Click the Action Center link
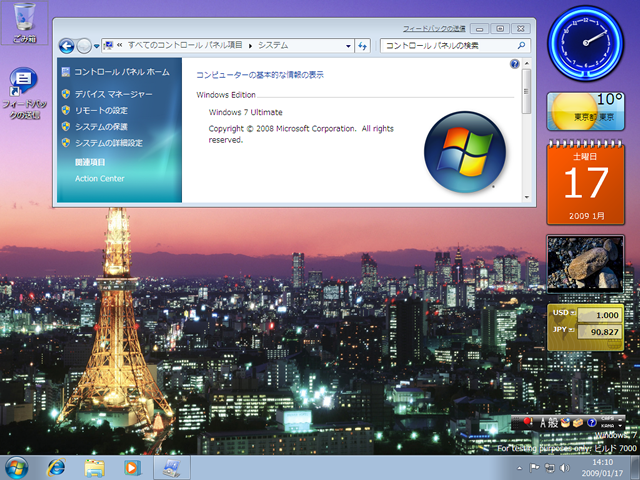 [99, 179]
